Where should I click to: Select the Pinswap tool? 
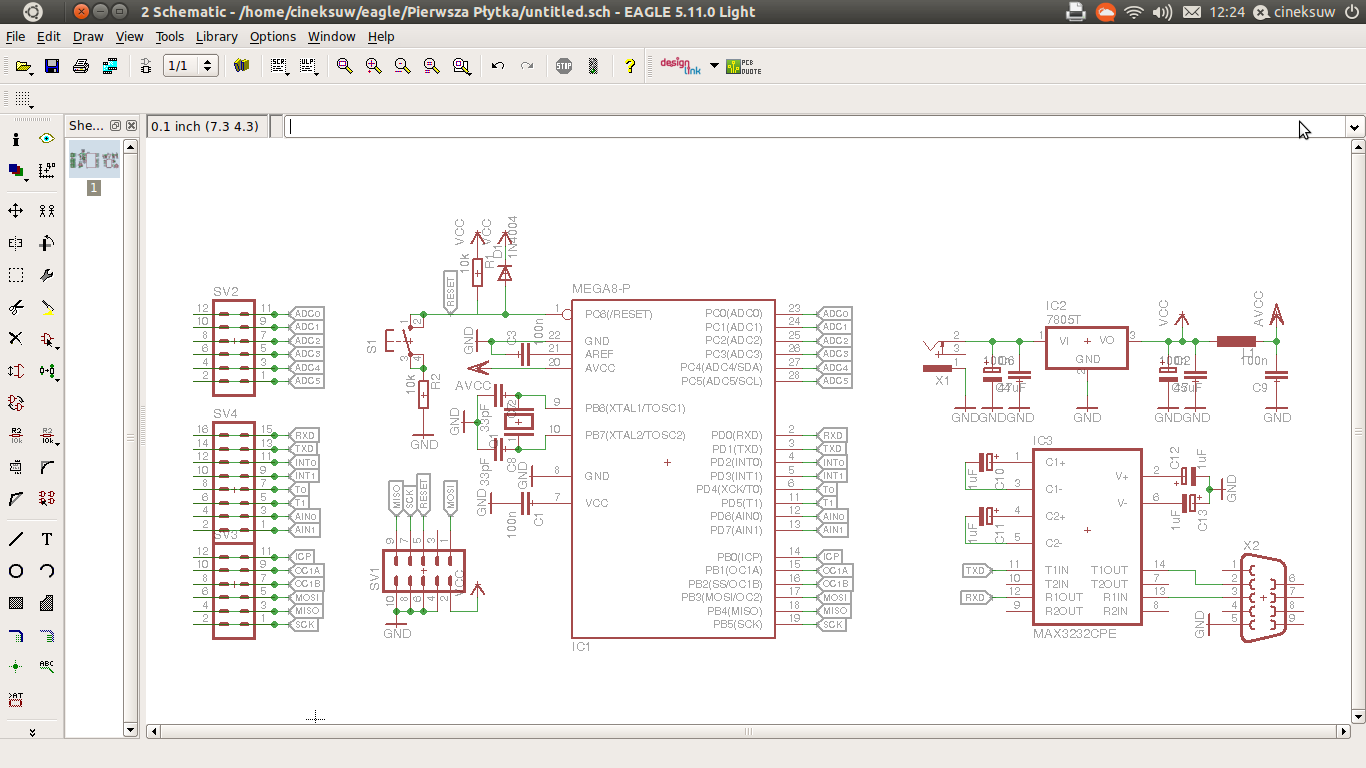pyautogui.click(x=16, y=371)
